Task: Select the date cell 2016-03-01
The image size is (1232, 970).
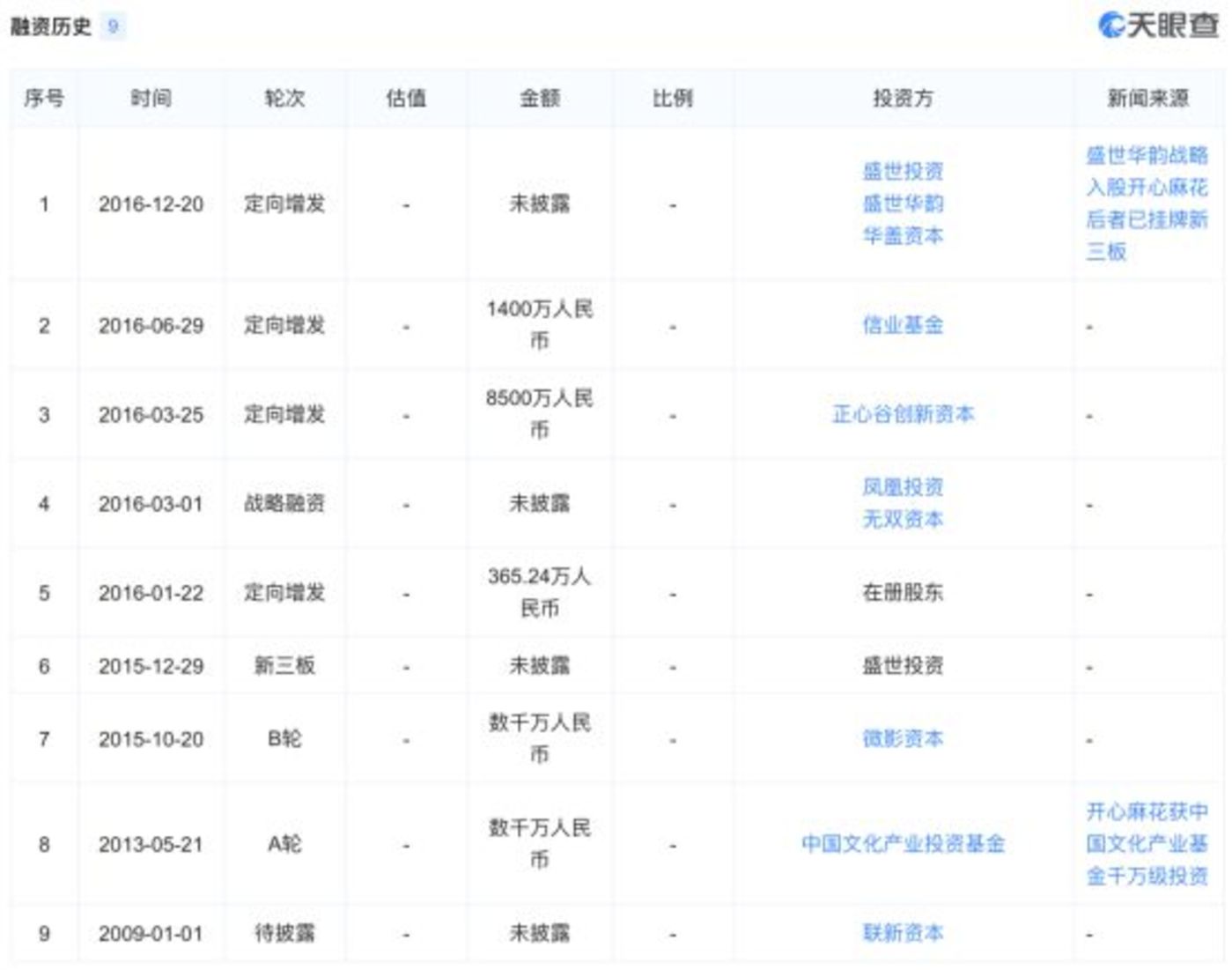Action: tap(151, 504)
